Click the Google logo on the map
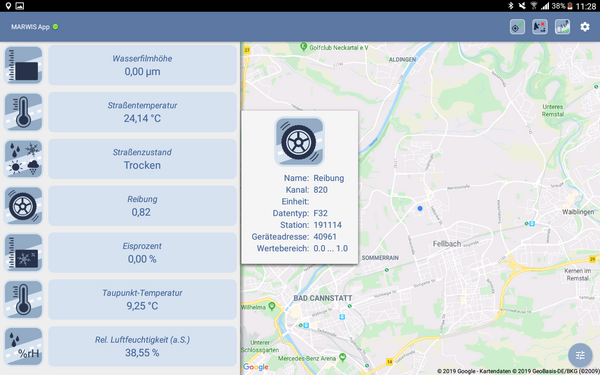 255,367
